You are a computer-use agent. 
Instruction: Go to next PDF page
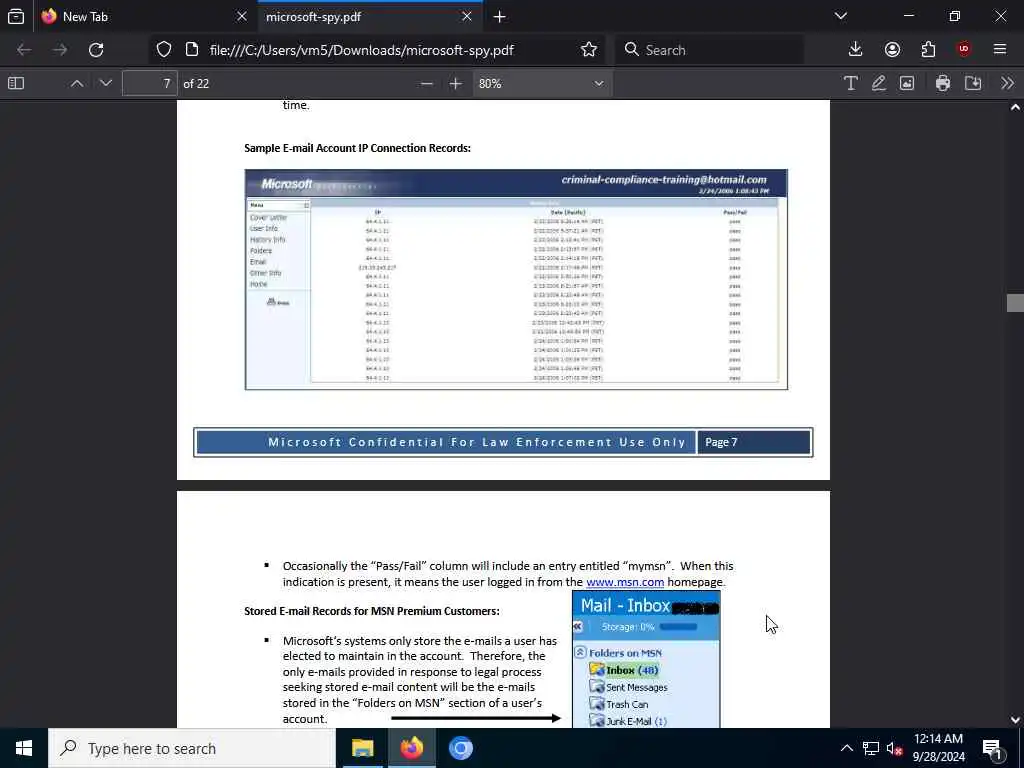pos(106,83)
